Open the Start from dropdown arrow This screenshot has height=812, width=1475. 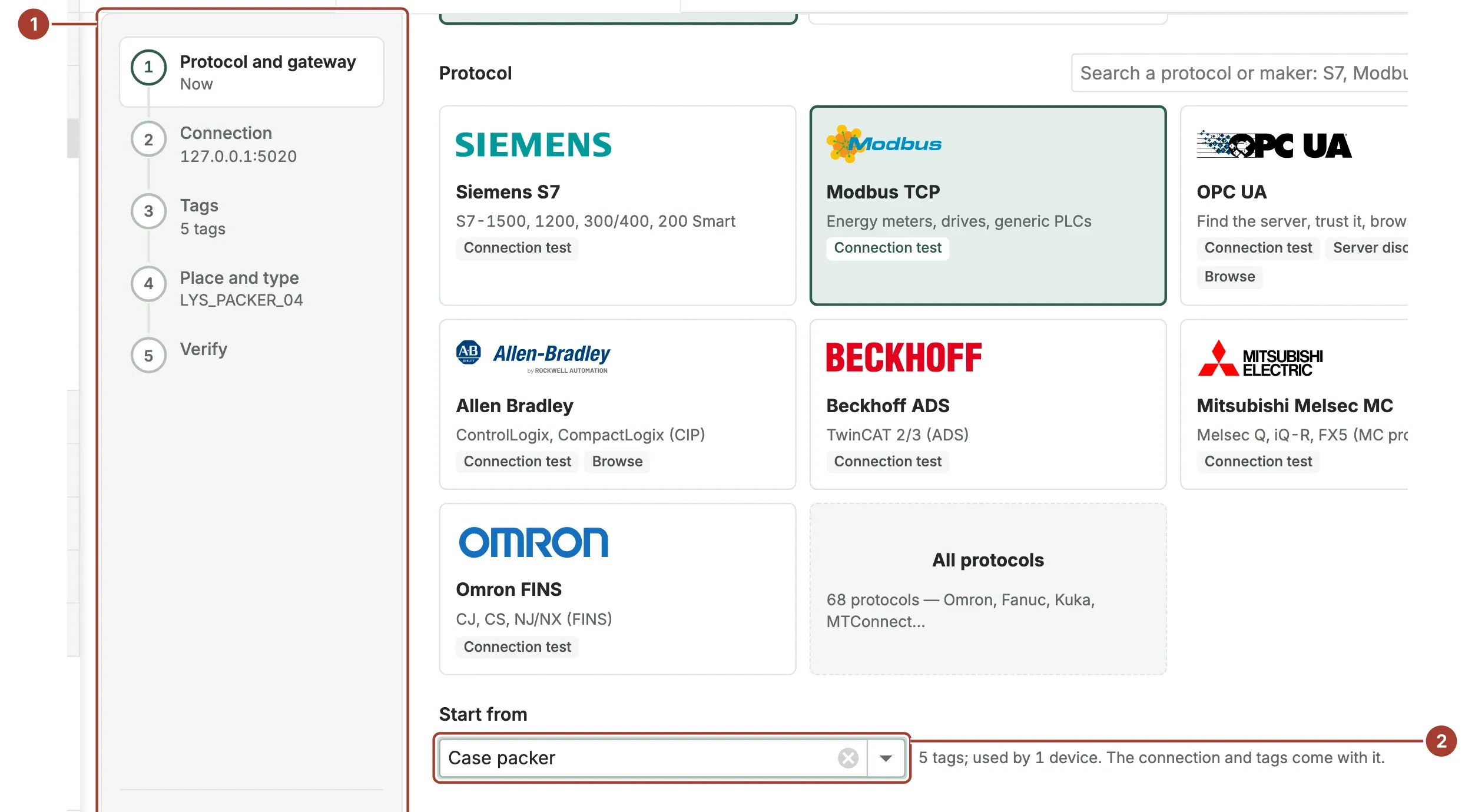pyautogui.click(x=886, y=758)
